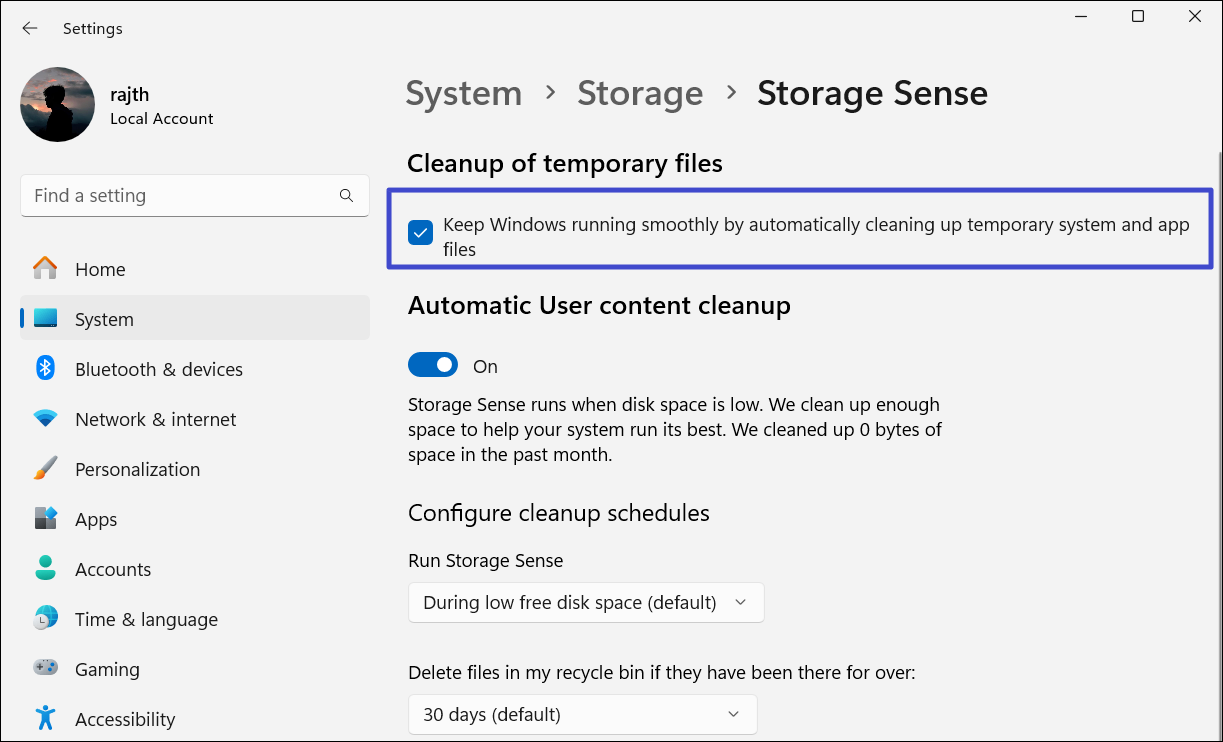Image resolution: width=1223 pixels, height=742 pixels.
Task: Turn off Automatic User content cleanup toggle
Action: tap(433, 366)
